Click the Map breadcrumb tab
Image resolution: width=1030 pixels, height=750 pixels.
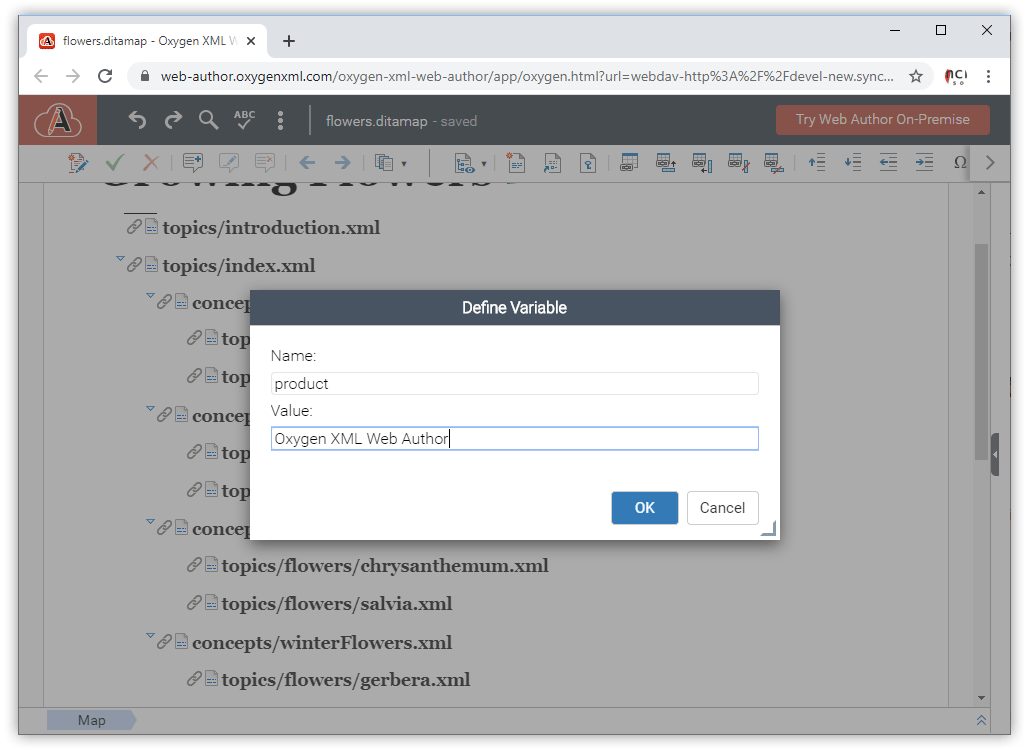click(x=91, y=720)
